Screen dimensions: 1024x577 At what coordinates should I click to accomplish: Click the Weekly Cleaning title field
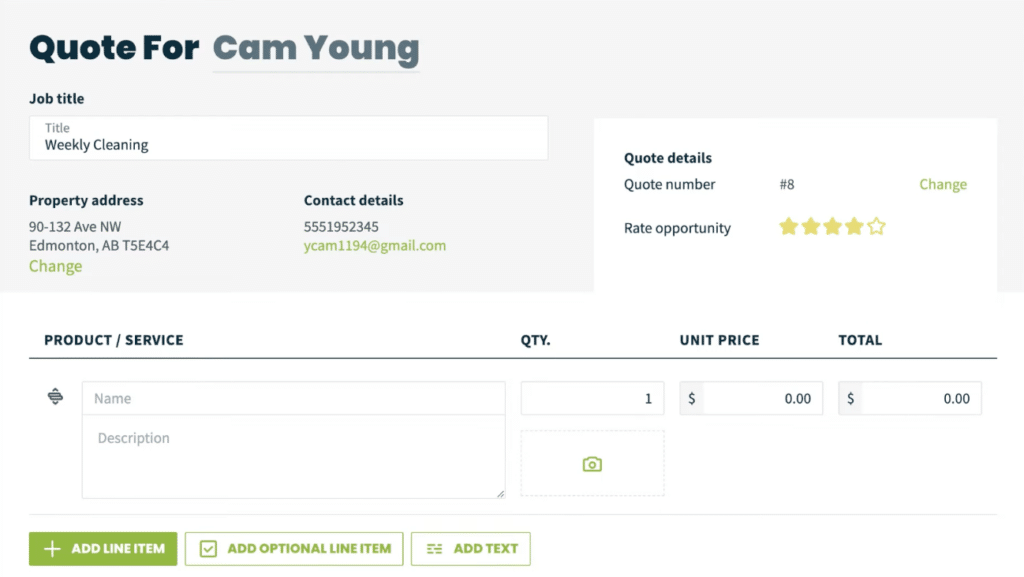pos(289,138)
